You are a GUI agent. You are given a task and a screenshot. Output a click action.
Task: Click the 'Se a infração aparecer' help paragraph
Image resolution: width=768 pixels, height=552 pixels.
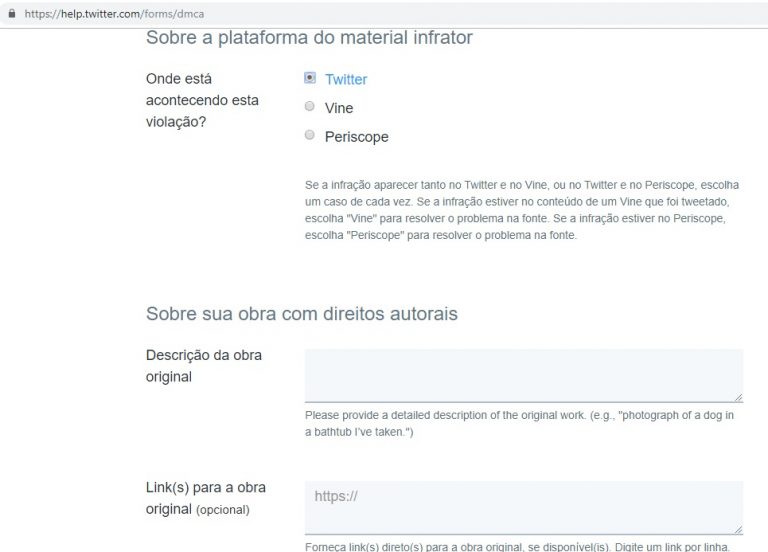tap(523, 210)
